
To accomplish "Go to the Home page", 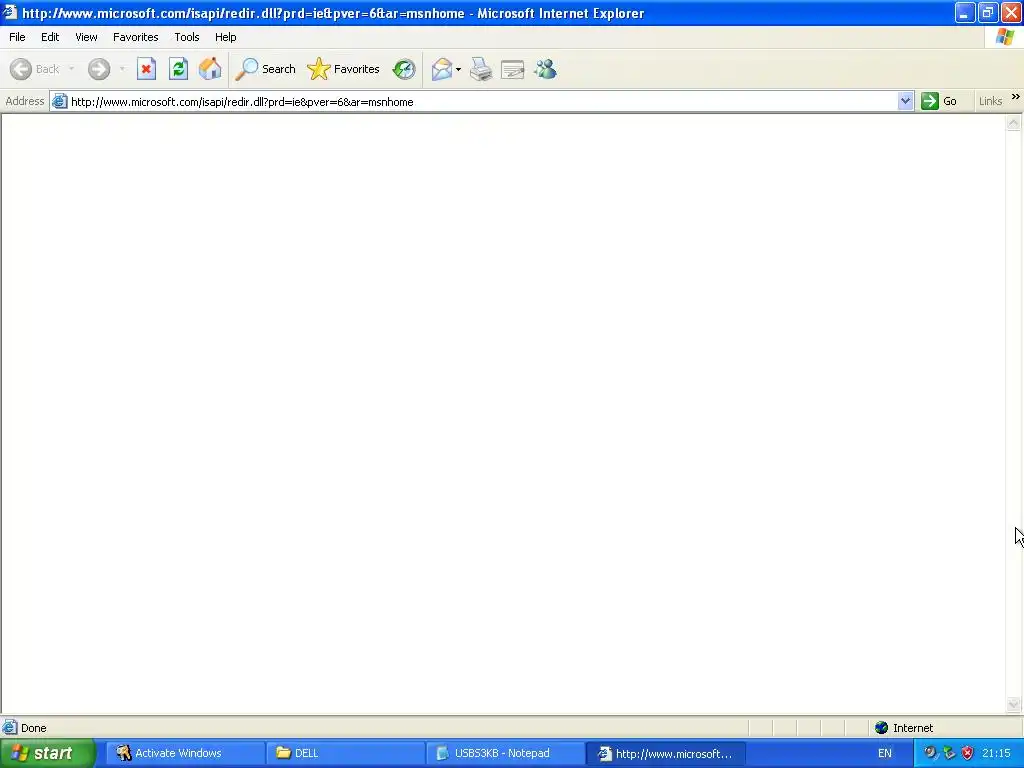I will (x=210, y=69).
